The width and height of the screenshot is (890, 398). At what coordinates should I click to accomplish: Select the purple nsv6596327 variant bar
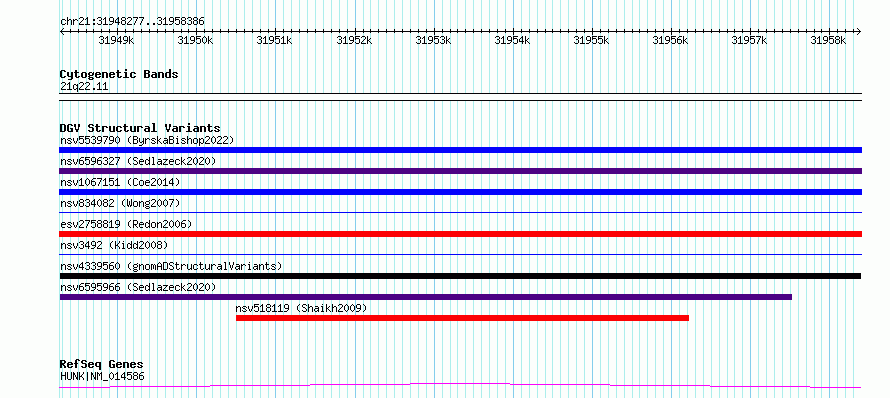point(460,171)
